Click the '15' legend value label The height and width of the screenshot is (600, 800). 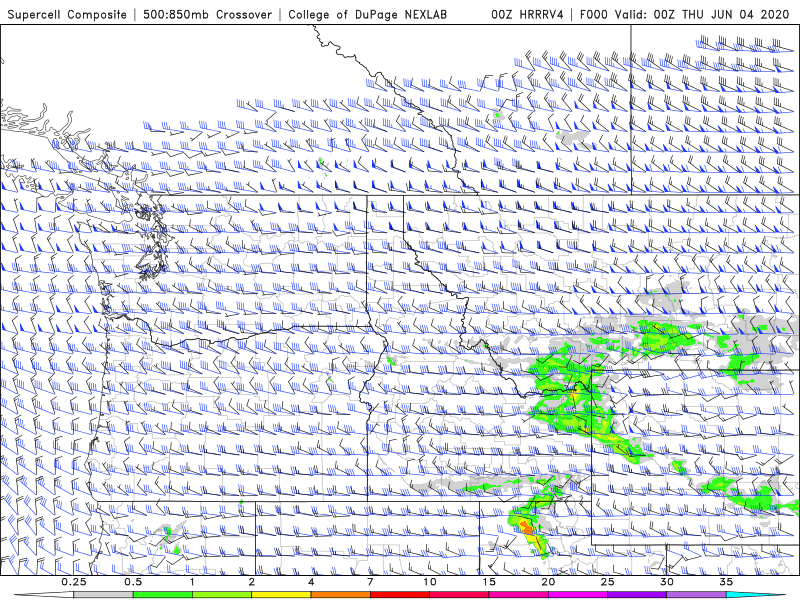point(489,582)
